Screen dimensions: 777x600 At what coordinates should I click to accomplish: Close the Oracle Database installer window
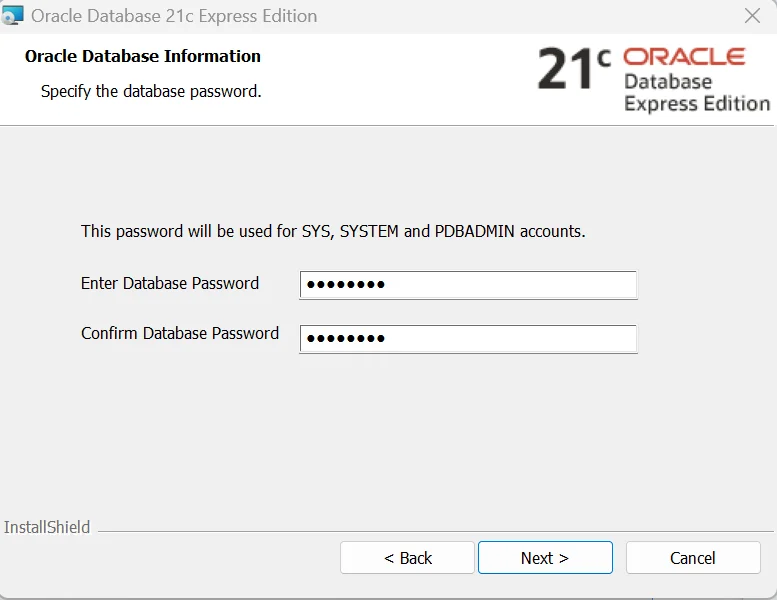752,16
